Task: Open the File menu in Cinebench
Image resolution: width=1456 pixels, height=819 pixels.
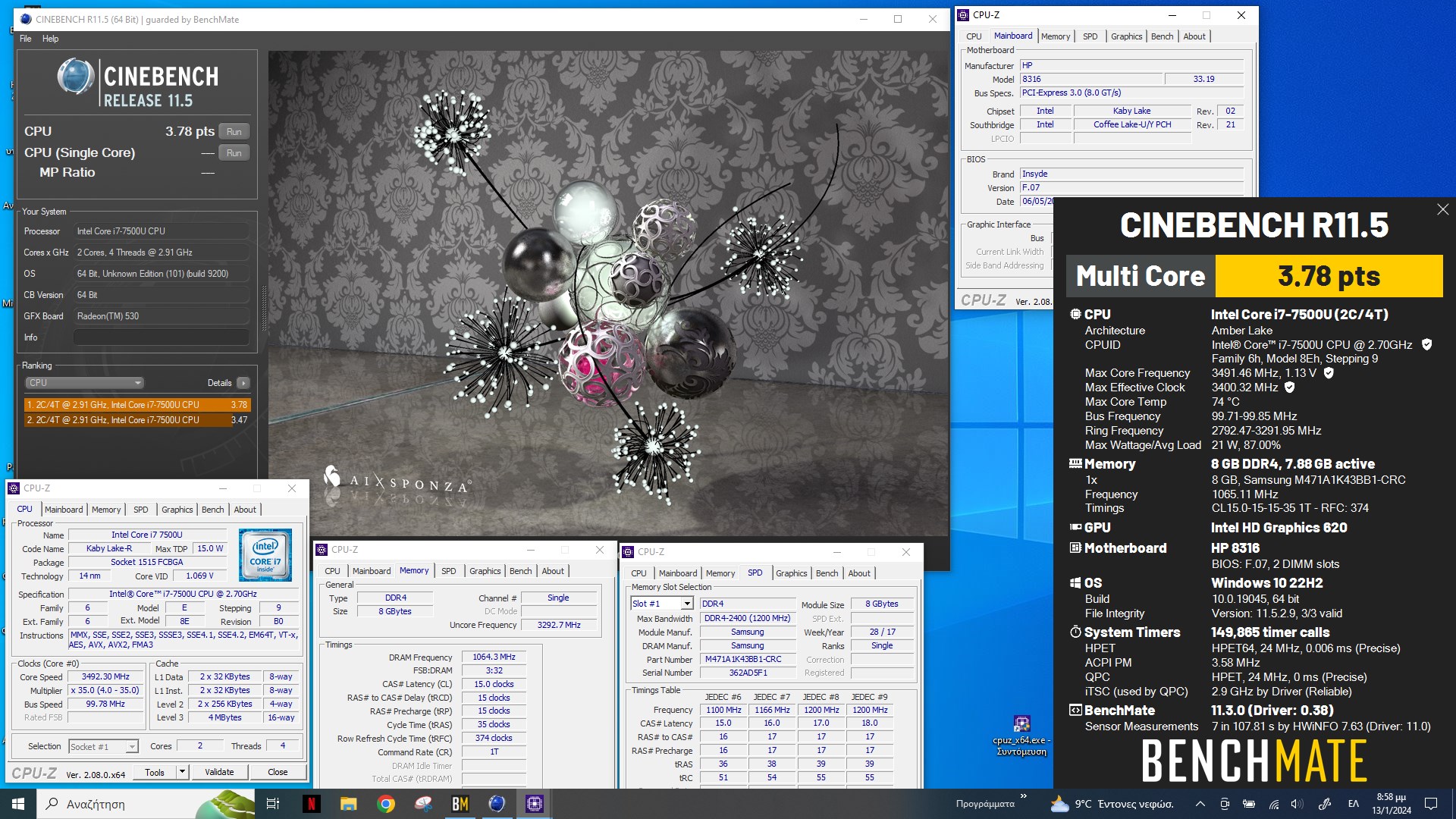Action: pos(26,39)
